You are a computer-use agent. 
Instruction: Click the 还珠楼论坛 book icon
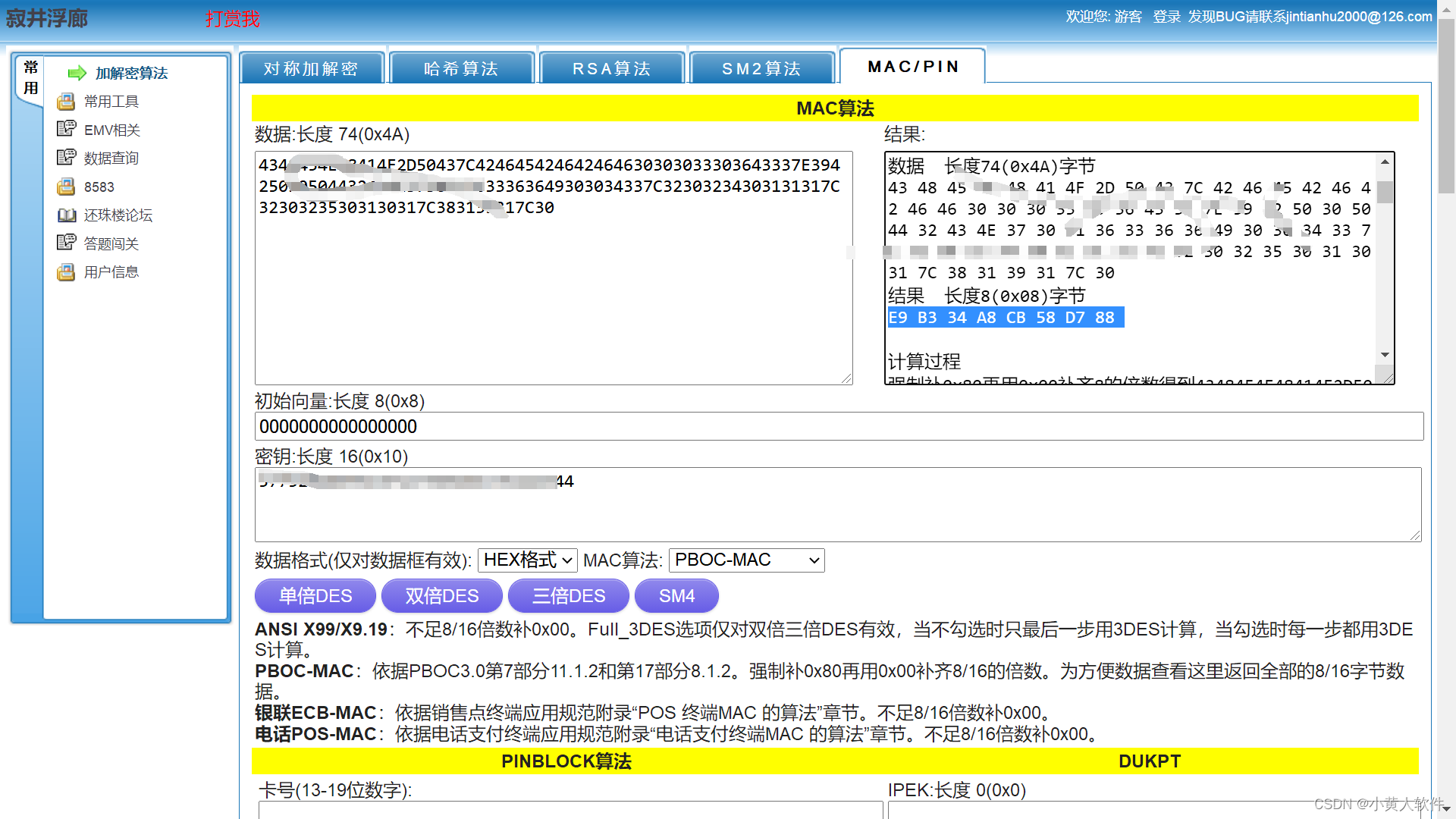pos(66,215)
